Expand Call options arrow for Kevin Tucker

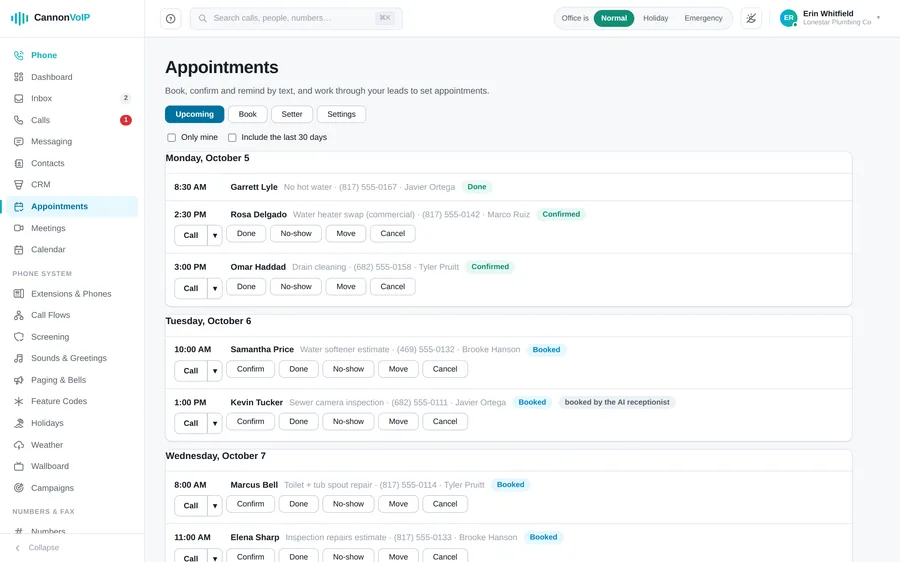215,423
